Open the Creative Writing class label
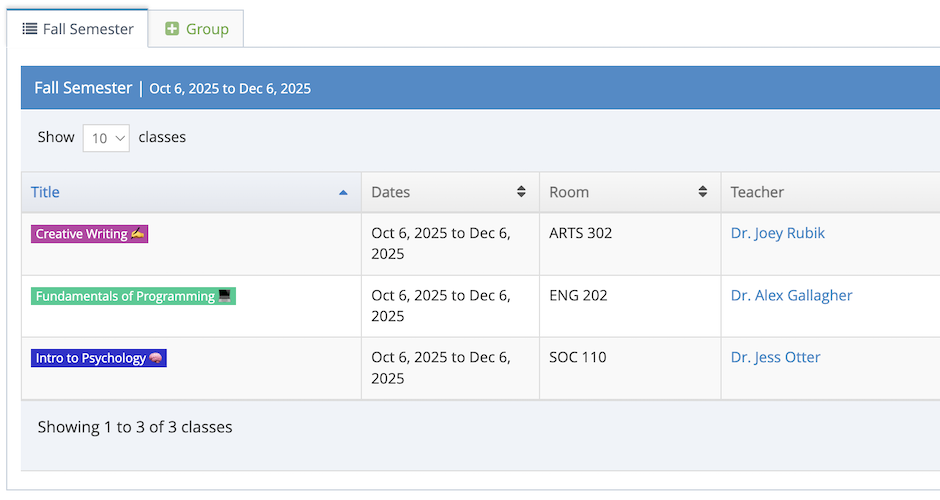The height and width of the screenshot is (500, 940). click(x=82, y=234)
